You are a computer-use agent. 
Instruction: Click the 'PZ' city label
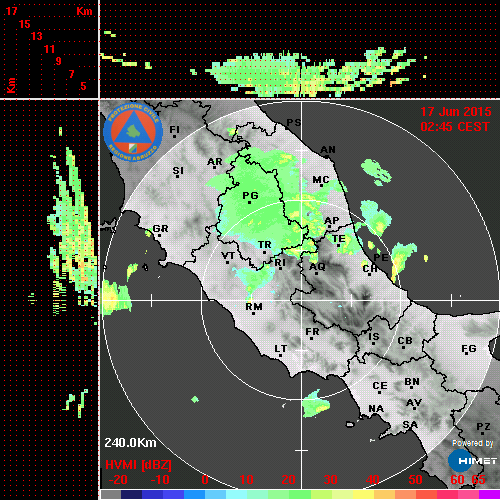[483, 427]
